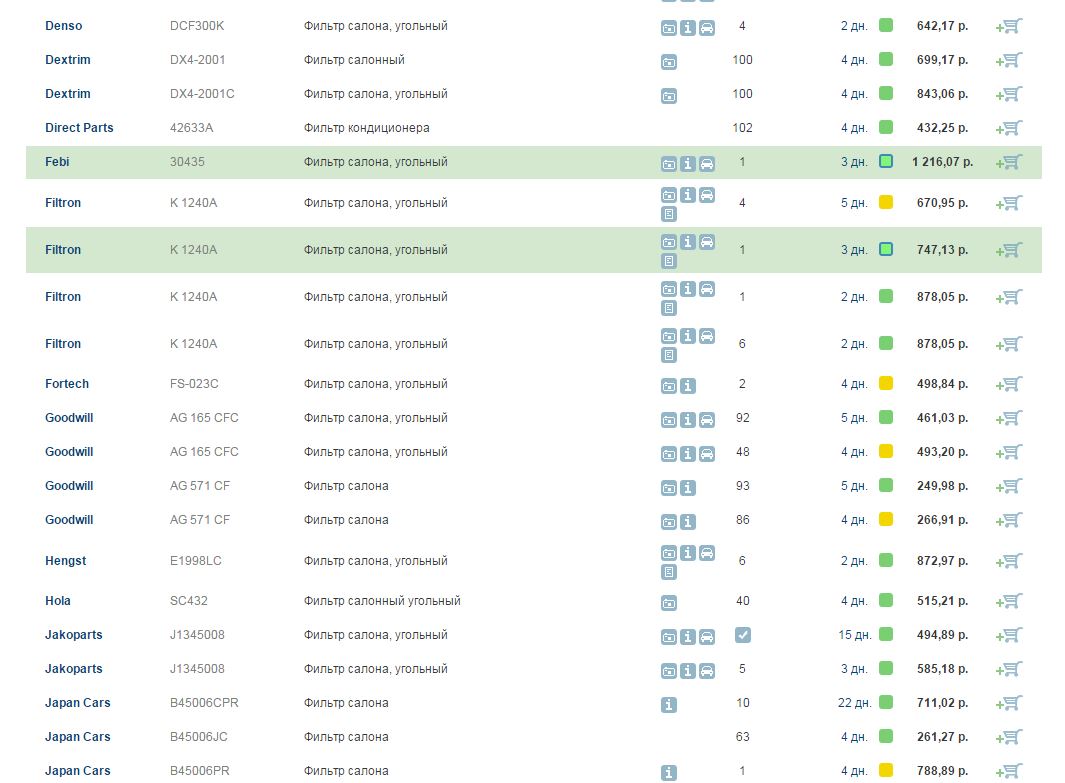Click green status square for Febi 1 216,07
Screen dimensions: 1065x783
click(x=885, y=162)
